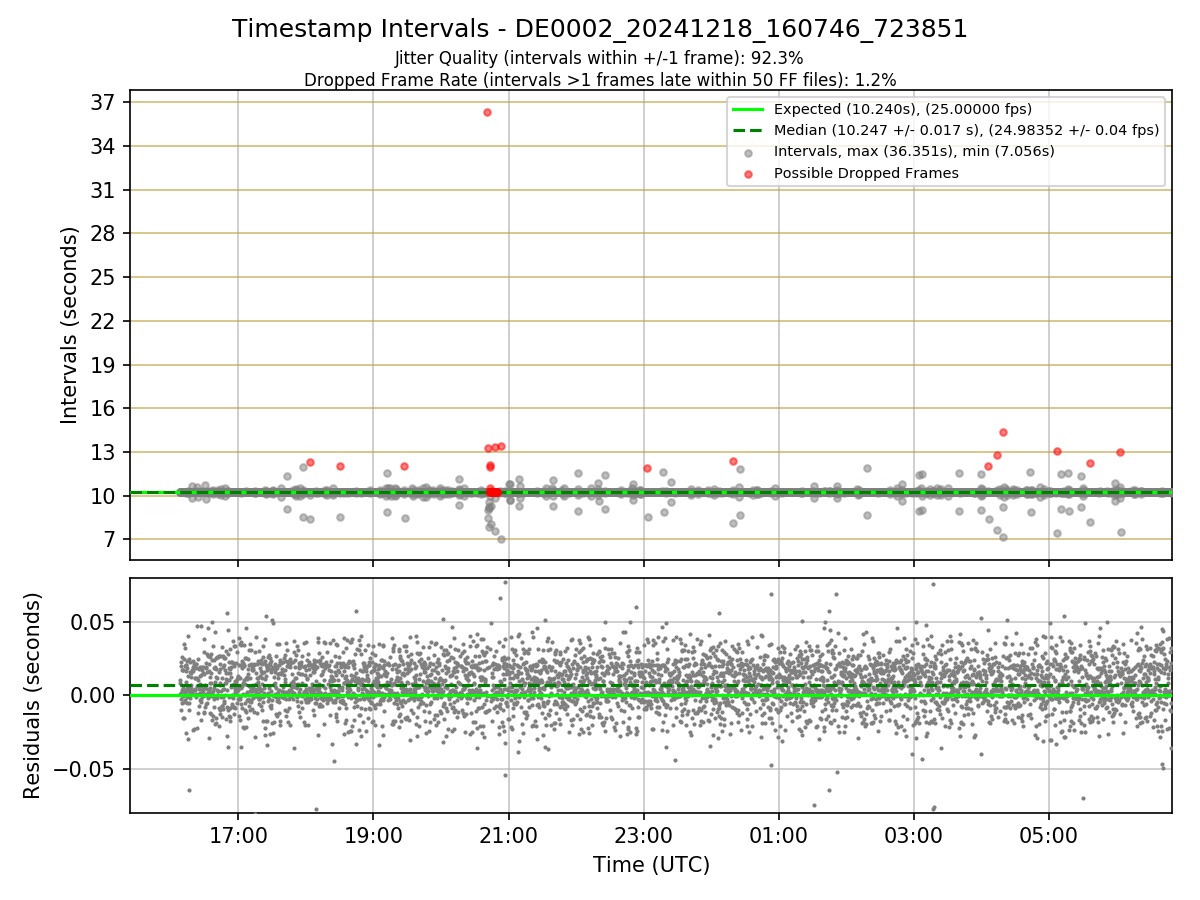Click the '17:00' x-axis tick label
Screen dimensions: 1200x900
238,835
